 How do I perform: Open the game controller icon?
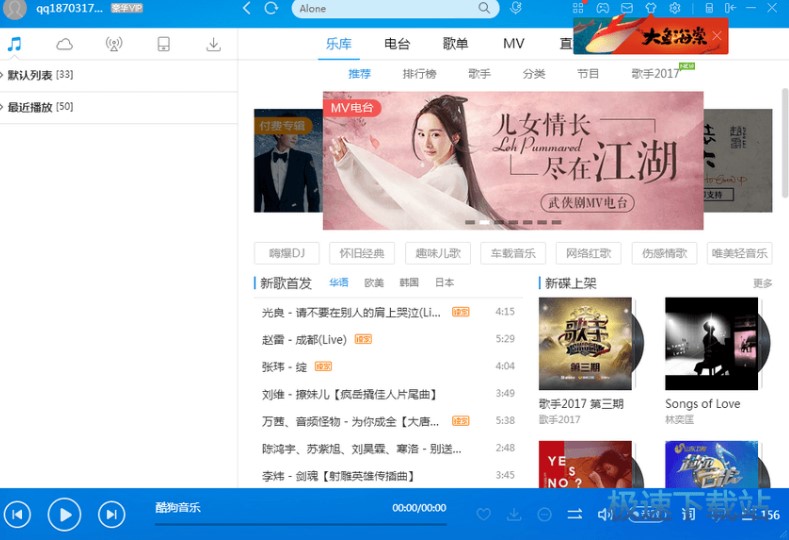click(602, 8)
